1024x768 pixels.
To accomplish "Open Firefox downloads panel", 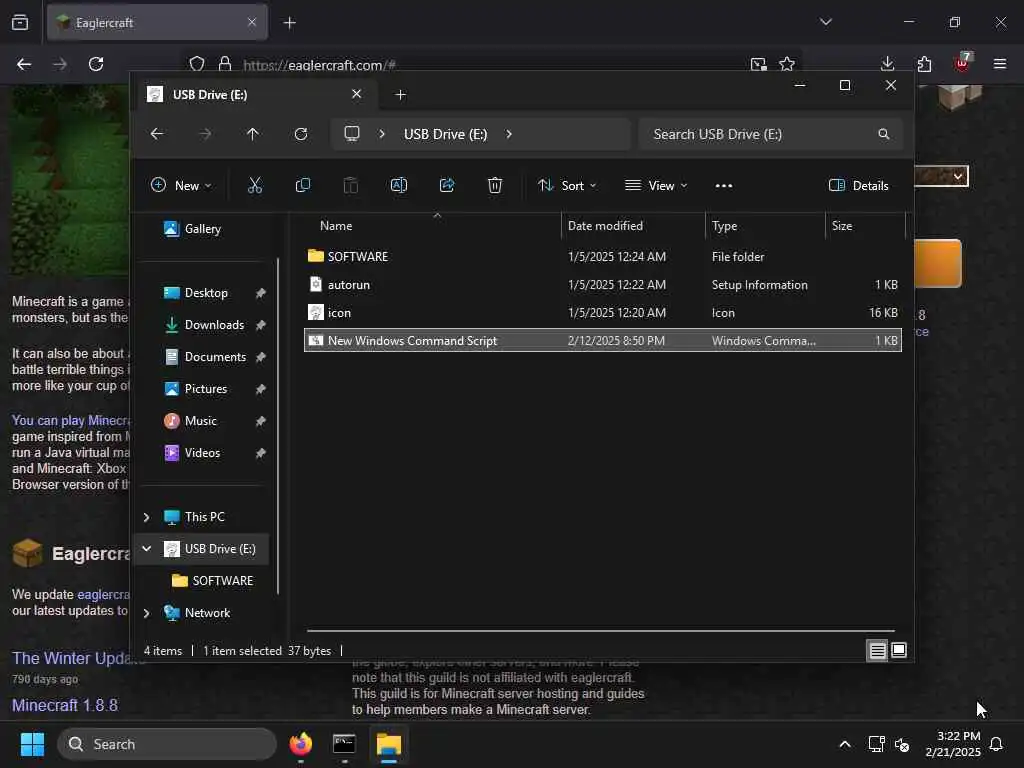I will [x=888, y=64].
